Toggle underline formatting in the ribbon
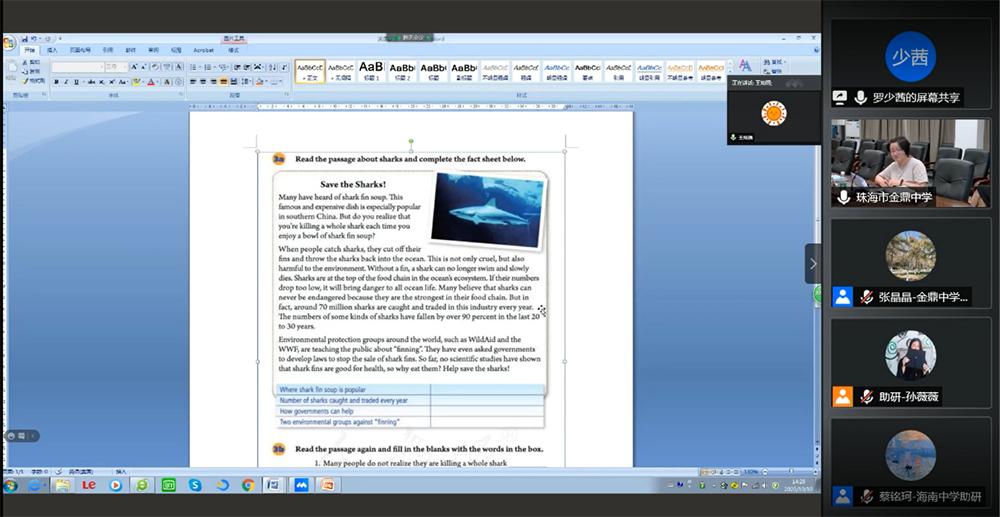 click(x=77, y=82)
